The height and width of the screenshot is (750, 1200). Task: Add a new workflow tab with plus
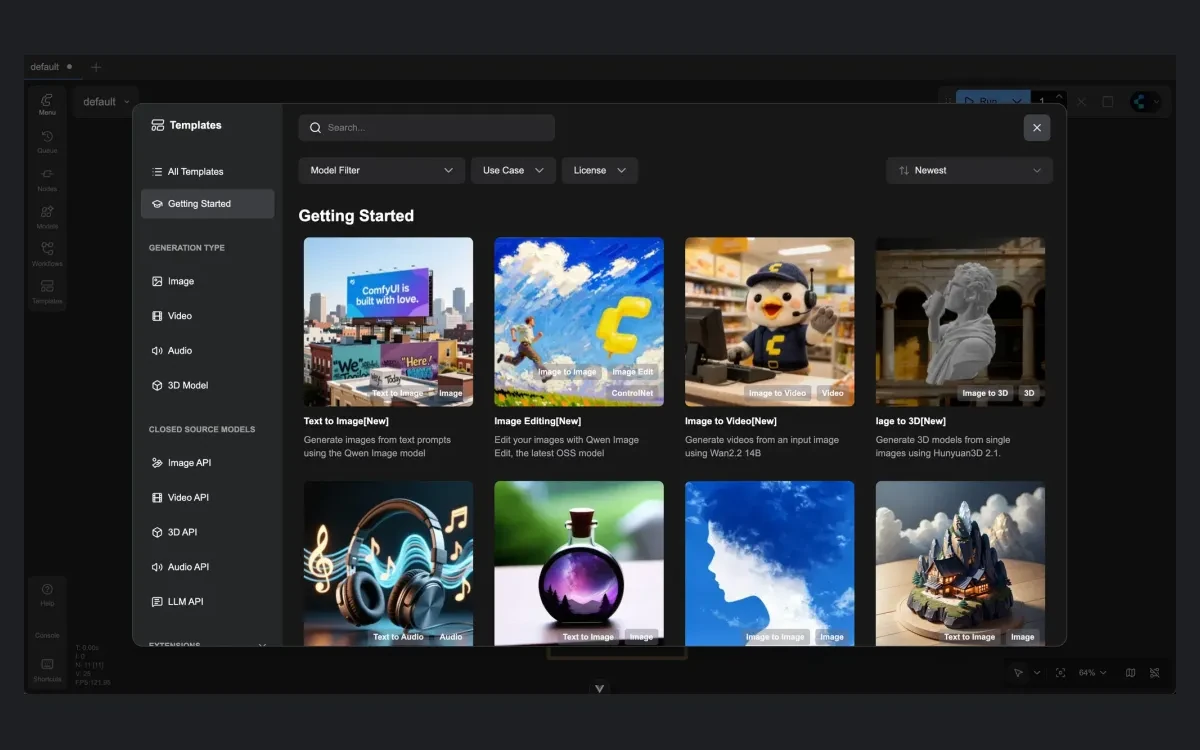point(96,67)
